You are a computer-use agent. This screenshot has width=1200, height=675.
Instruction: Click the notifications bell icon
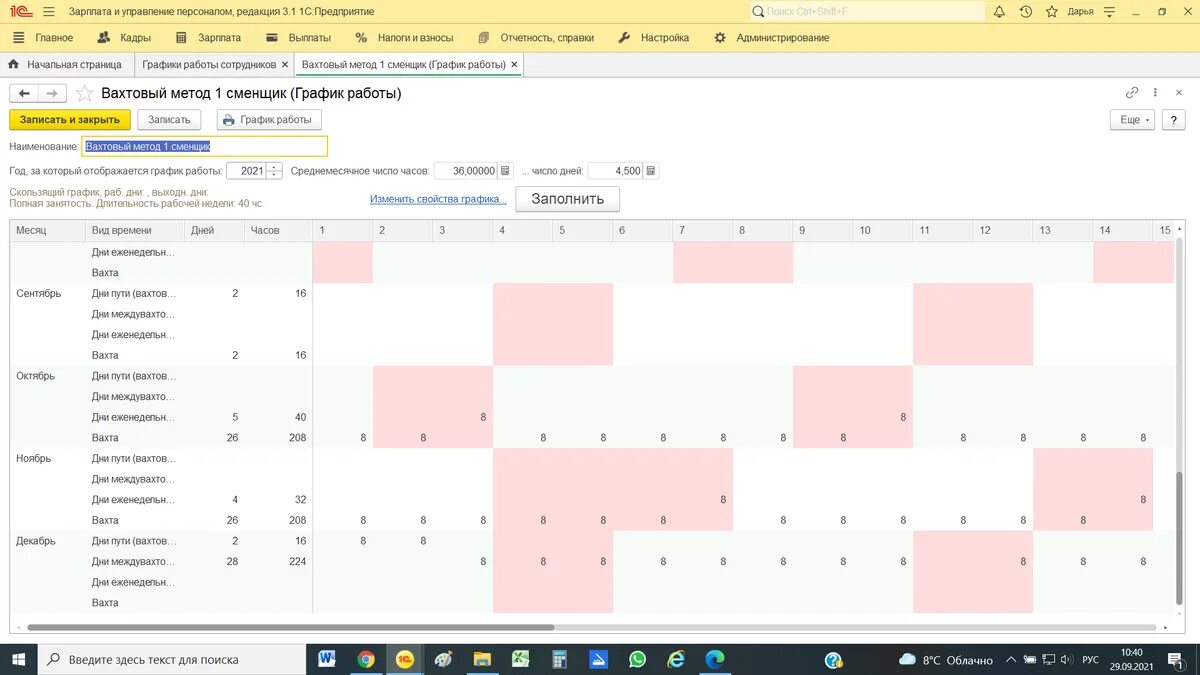(x=999, y=11)
